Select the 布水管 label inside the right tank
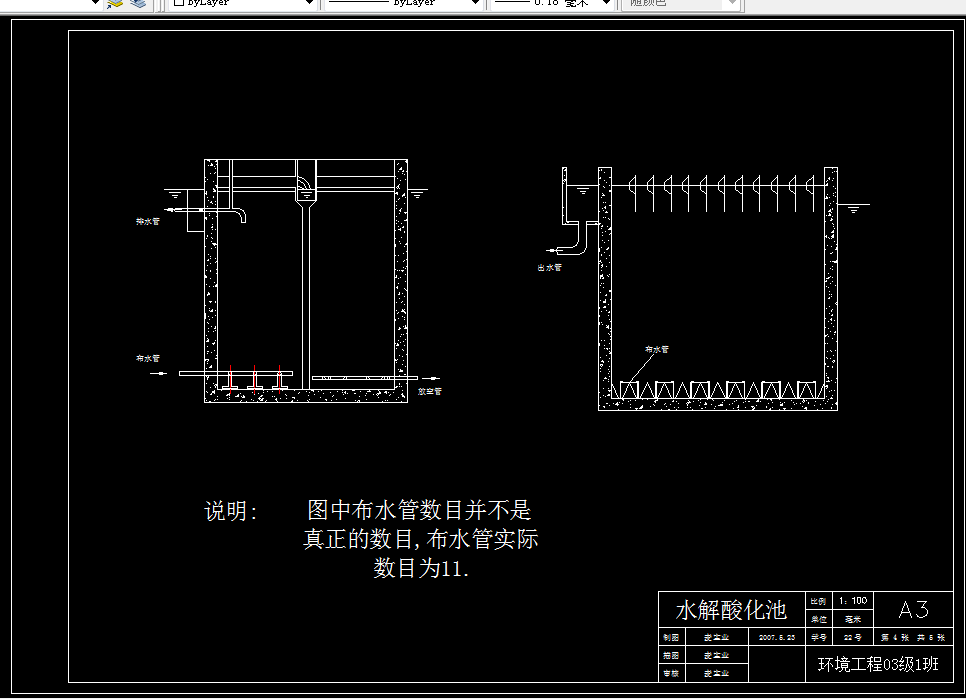The image size is (966, 699). coord(657,349)
